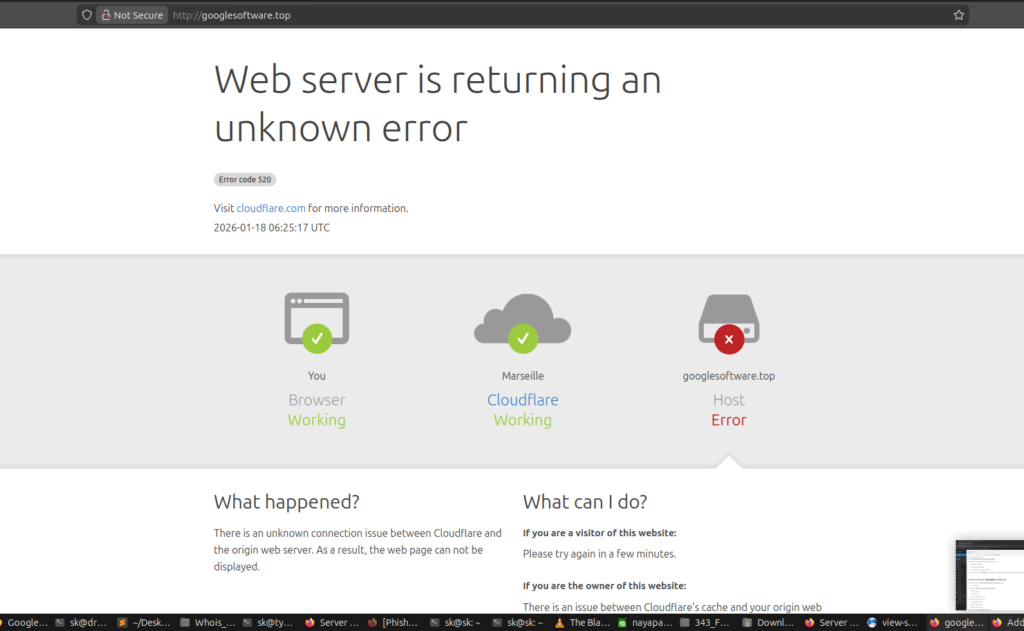Open the VLC media player taskbar item
Screen dimensions: 1024x631
tap(583, 621)
